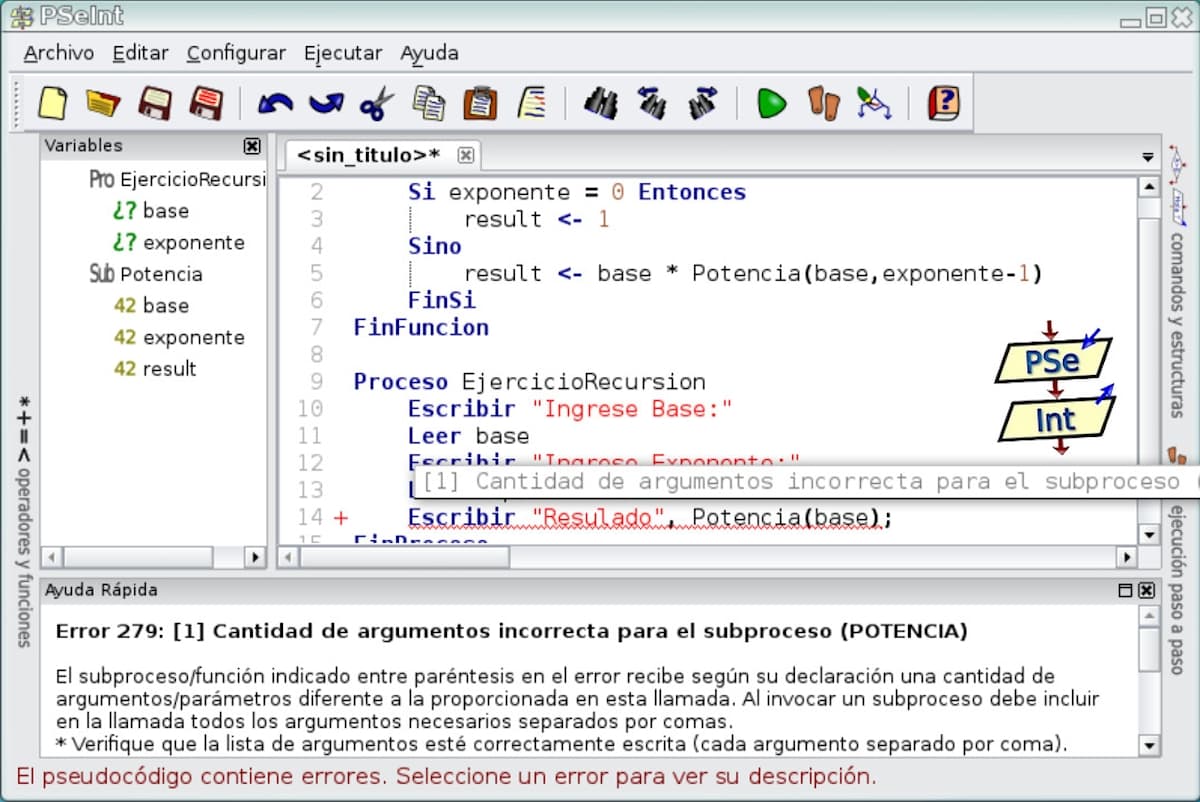This screenshot has height=802, width=1200.
Task: Start step-by-step execution footprints icon
Action: coord(823,103)
